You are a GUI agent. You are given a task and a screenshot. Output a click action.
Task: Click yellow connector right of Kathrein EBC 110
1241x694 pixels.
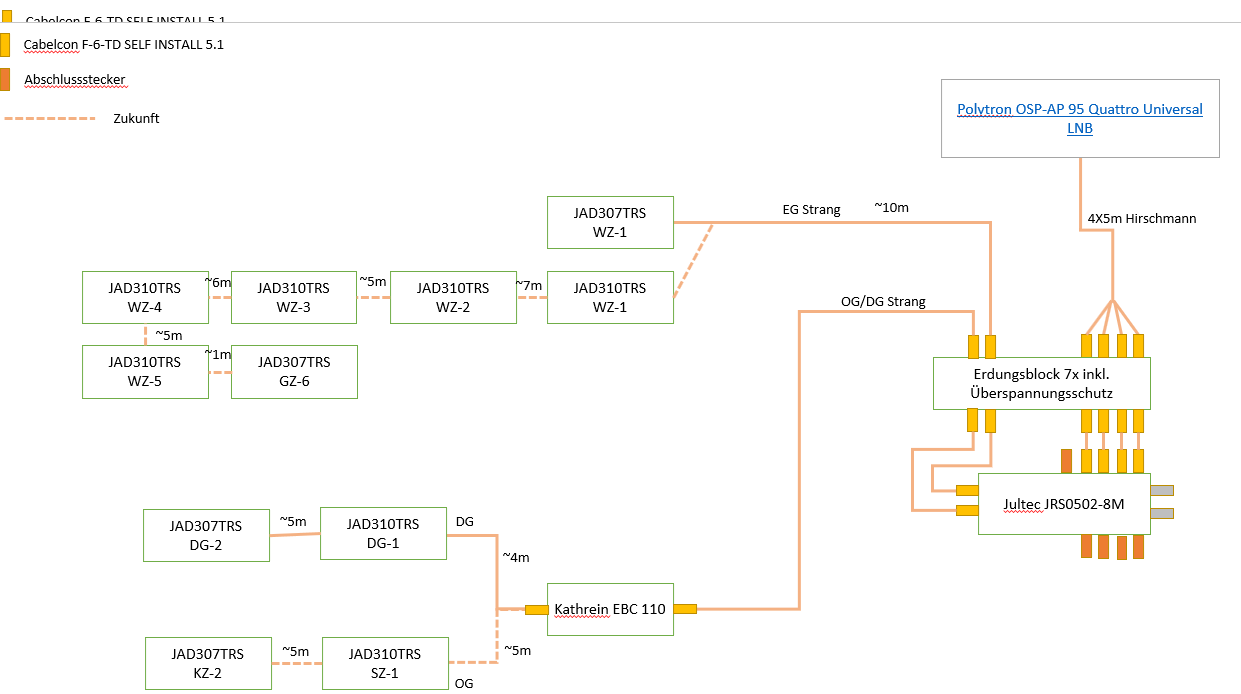pos(685,608)
